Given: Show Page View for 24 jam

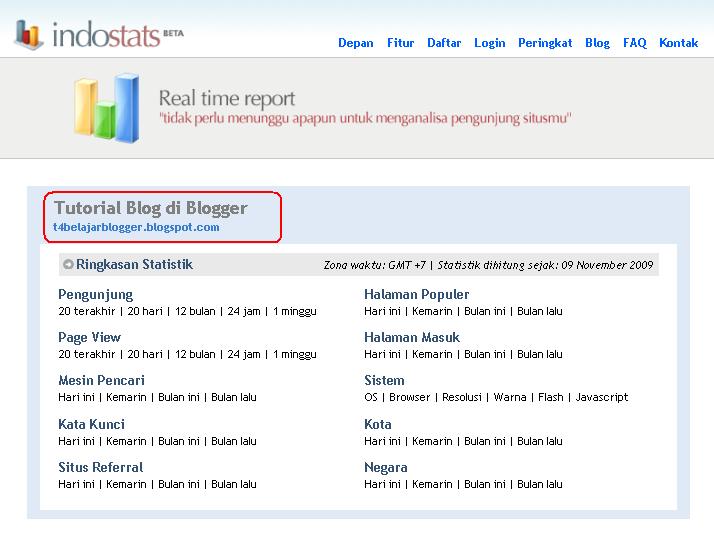Looking at the screenshot, I should [x=244, y=354].
